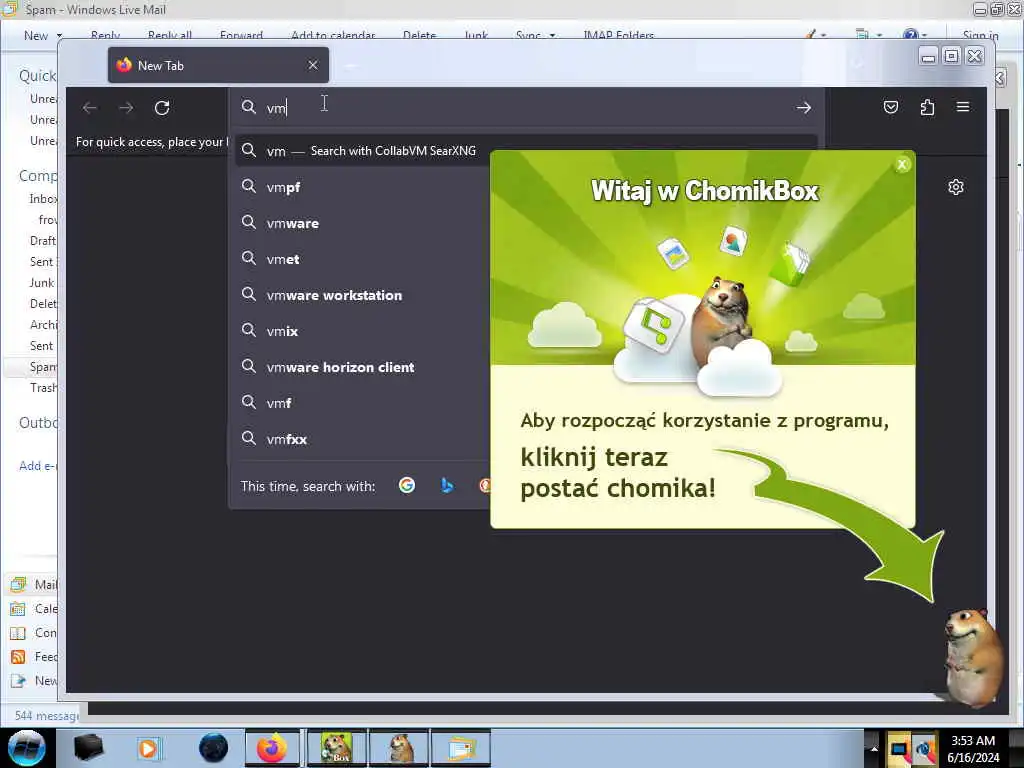Select the vmpf suggestion
Screen dimensions: 1024x768
(x=362, y=187)
